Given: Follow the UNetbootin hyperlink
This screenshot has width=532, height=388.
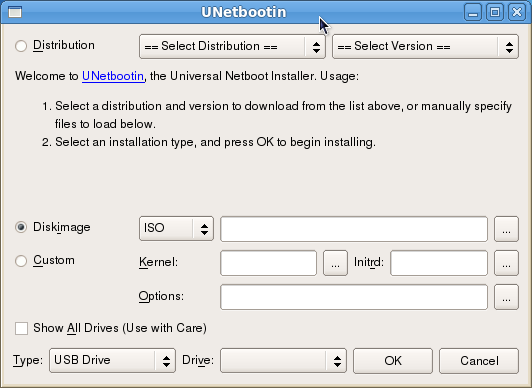Looking at the screenshot, I should tap(113, 76).
